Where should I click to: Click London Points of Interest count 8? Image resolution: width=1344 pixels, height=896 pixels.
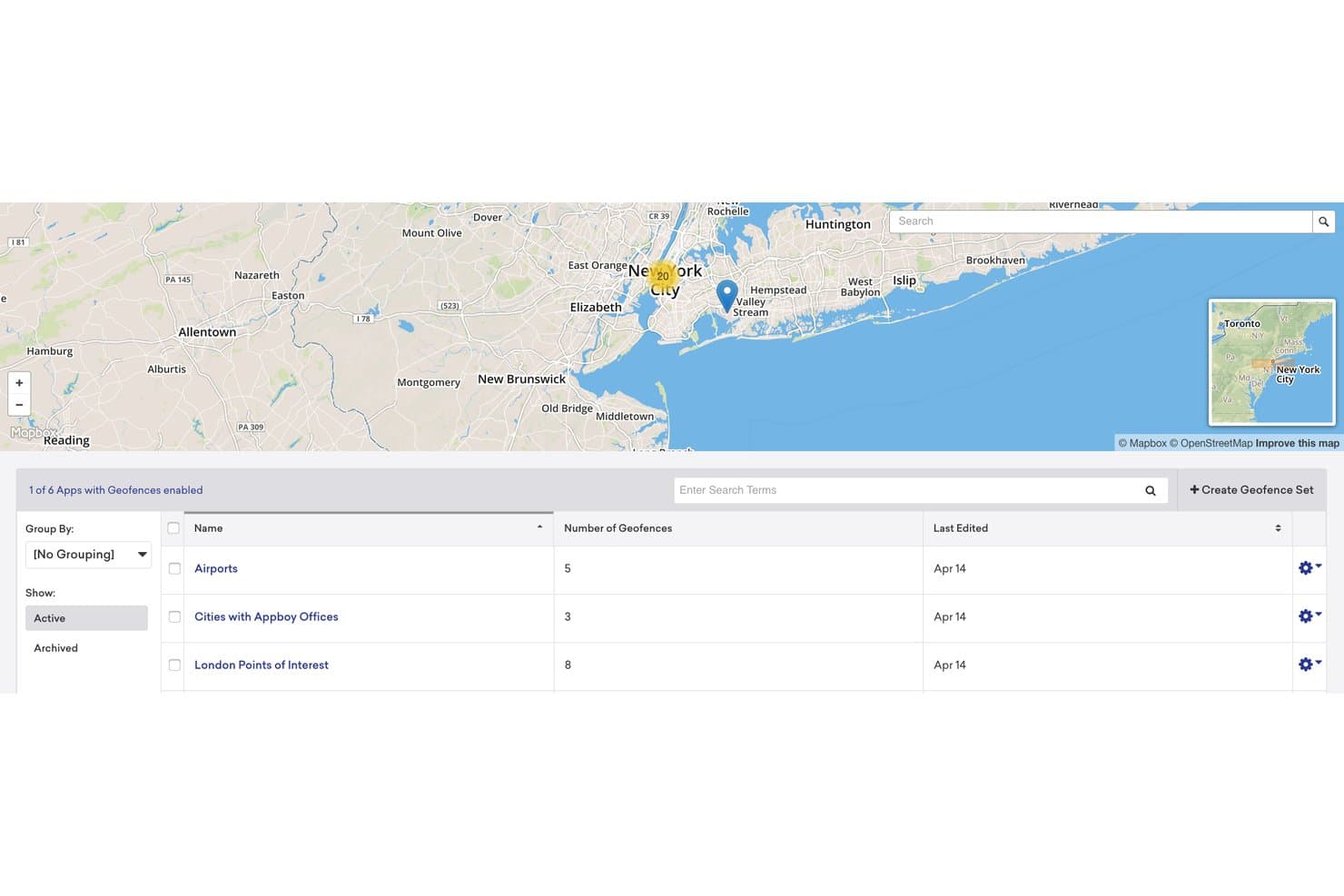pyautogui.click(x=568, y=665)
